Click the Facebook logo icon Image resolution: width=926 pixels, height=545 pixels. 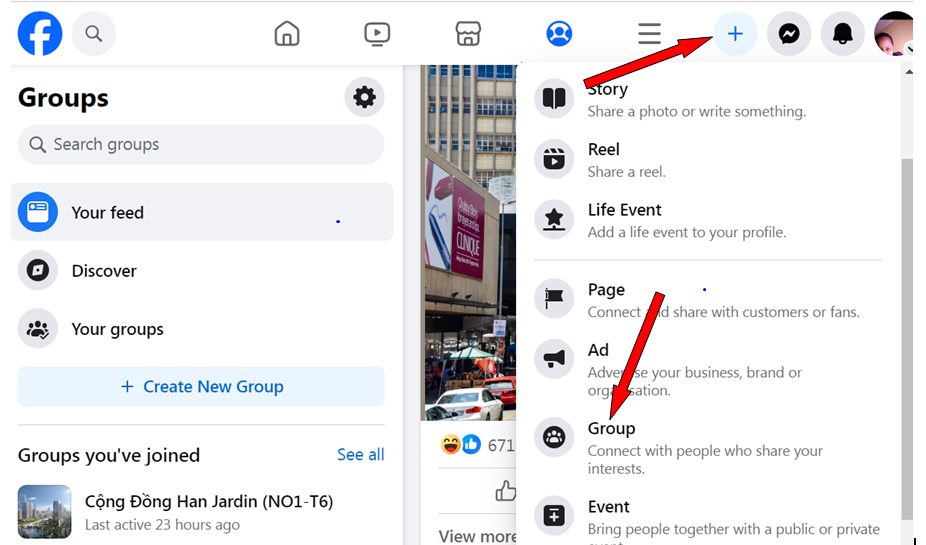tap(40, 34)
